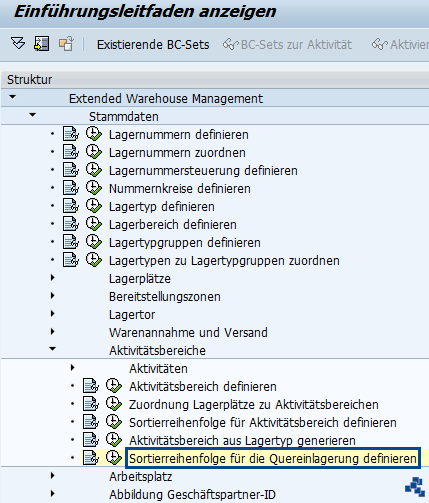Expand Abbildung Geschäftspartner-ID node
429x503 pixels.
[52, 494]
